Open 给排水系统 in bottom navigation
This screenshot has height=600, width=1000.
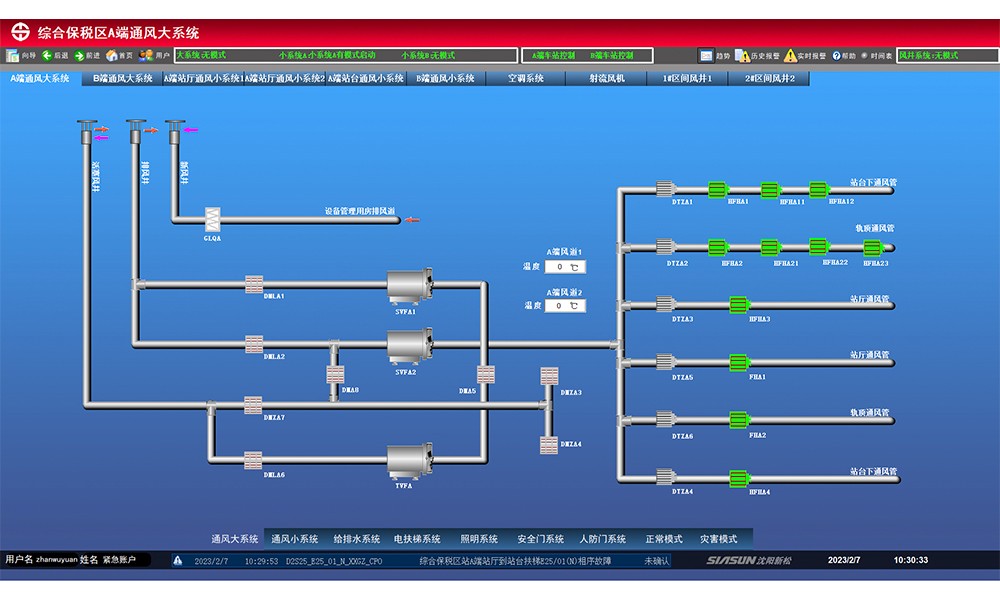[356, 539]
